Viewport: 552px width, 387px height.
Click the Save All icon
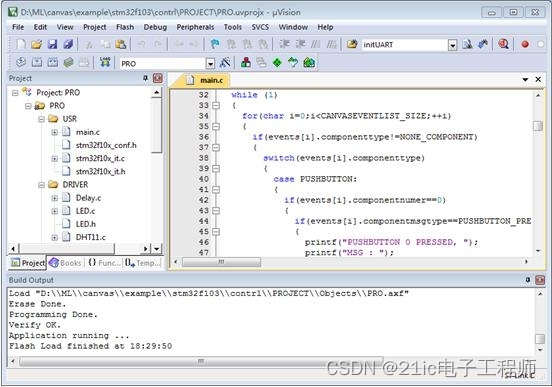68,44
